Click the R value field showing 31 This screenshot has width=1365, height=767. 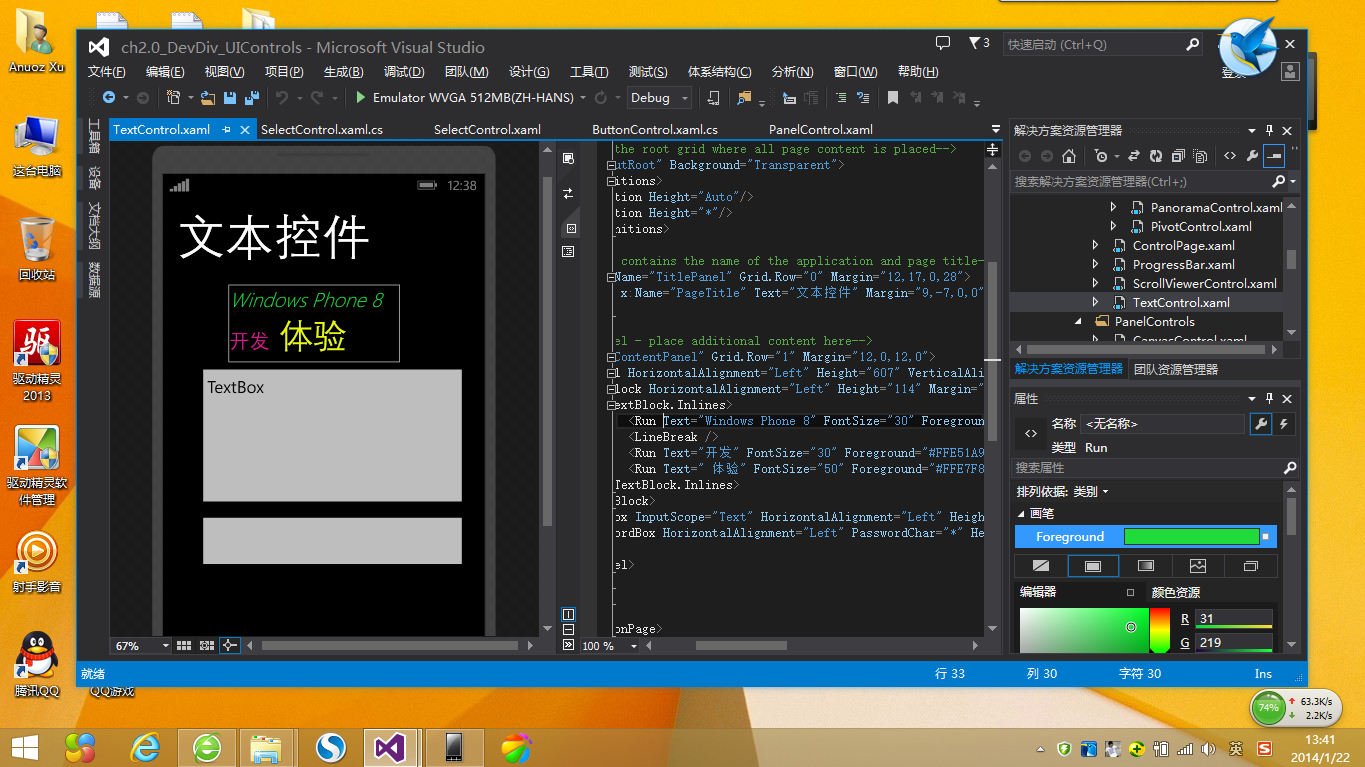(x=1234, y=618)
